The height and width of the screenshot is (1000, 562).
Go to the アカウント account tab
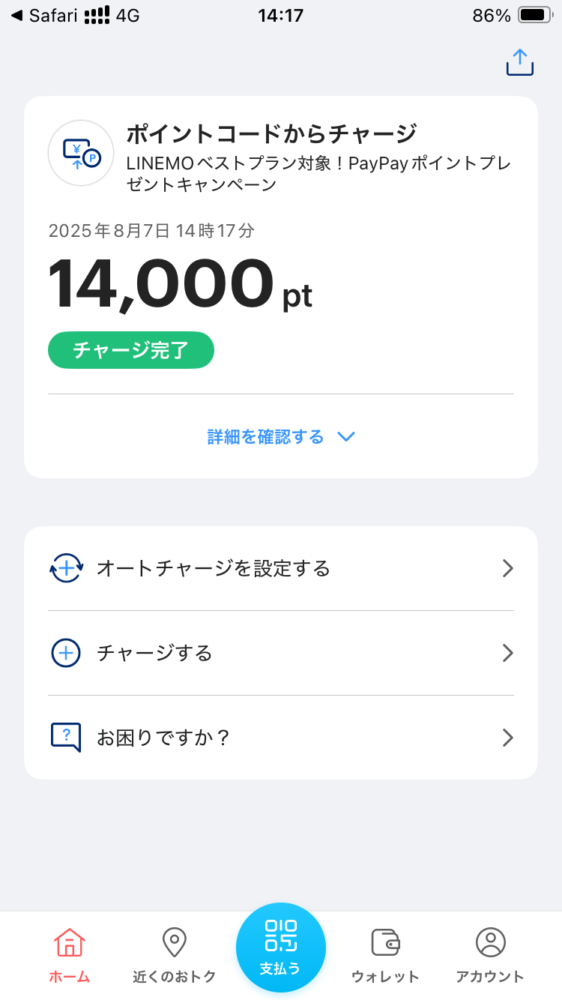(x=490, y=955)
